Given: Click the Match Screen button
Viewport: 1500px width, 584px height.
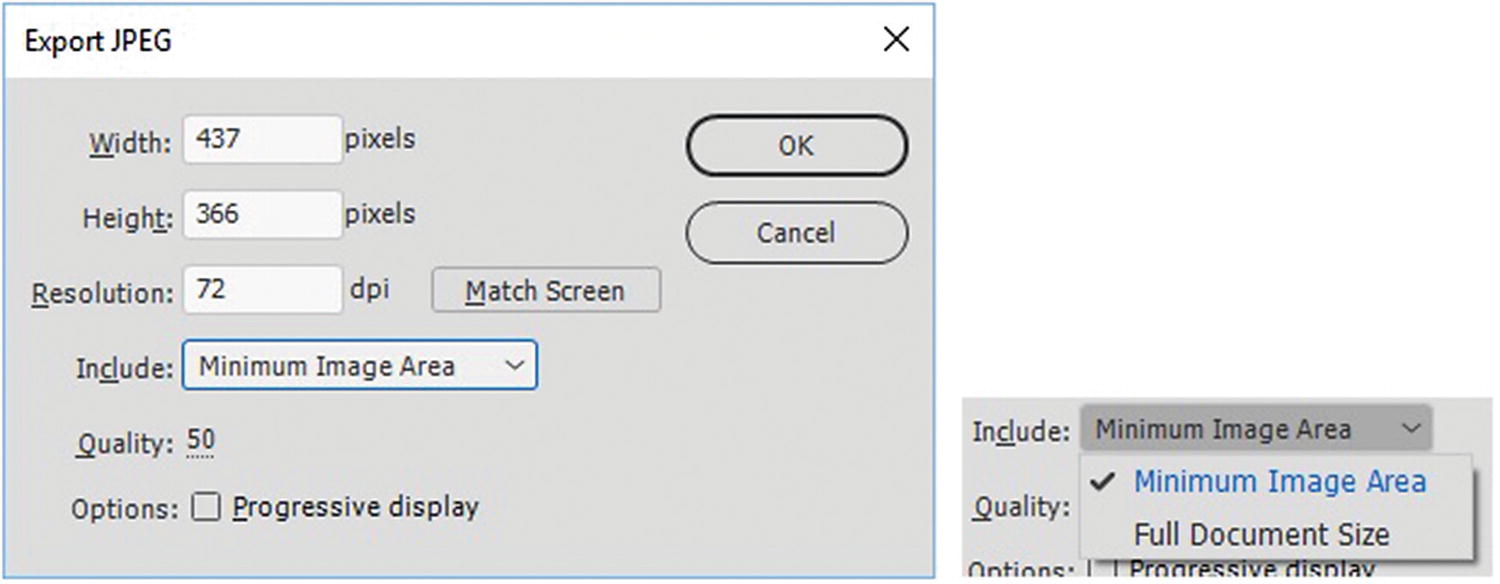Looking at the screenshot, I should click(x=545, y=291).
